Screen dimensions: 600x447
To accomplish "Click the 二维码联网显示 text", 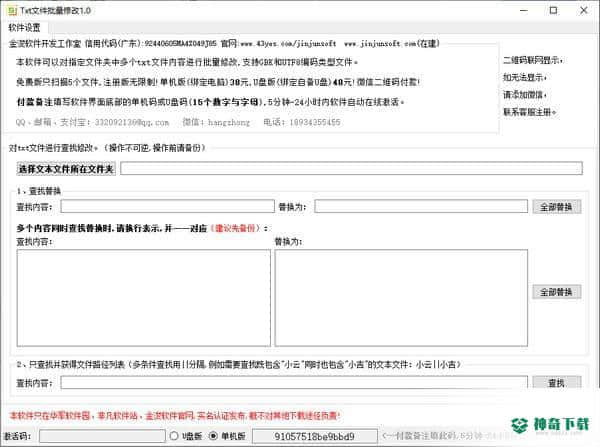I will 532,60.
